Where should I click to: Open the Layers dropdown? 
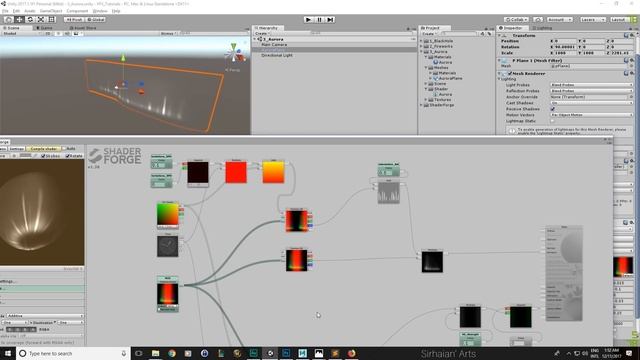pos(593,19)
